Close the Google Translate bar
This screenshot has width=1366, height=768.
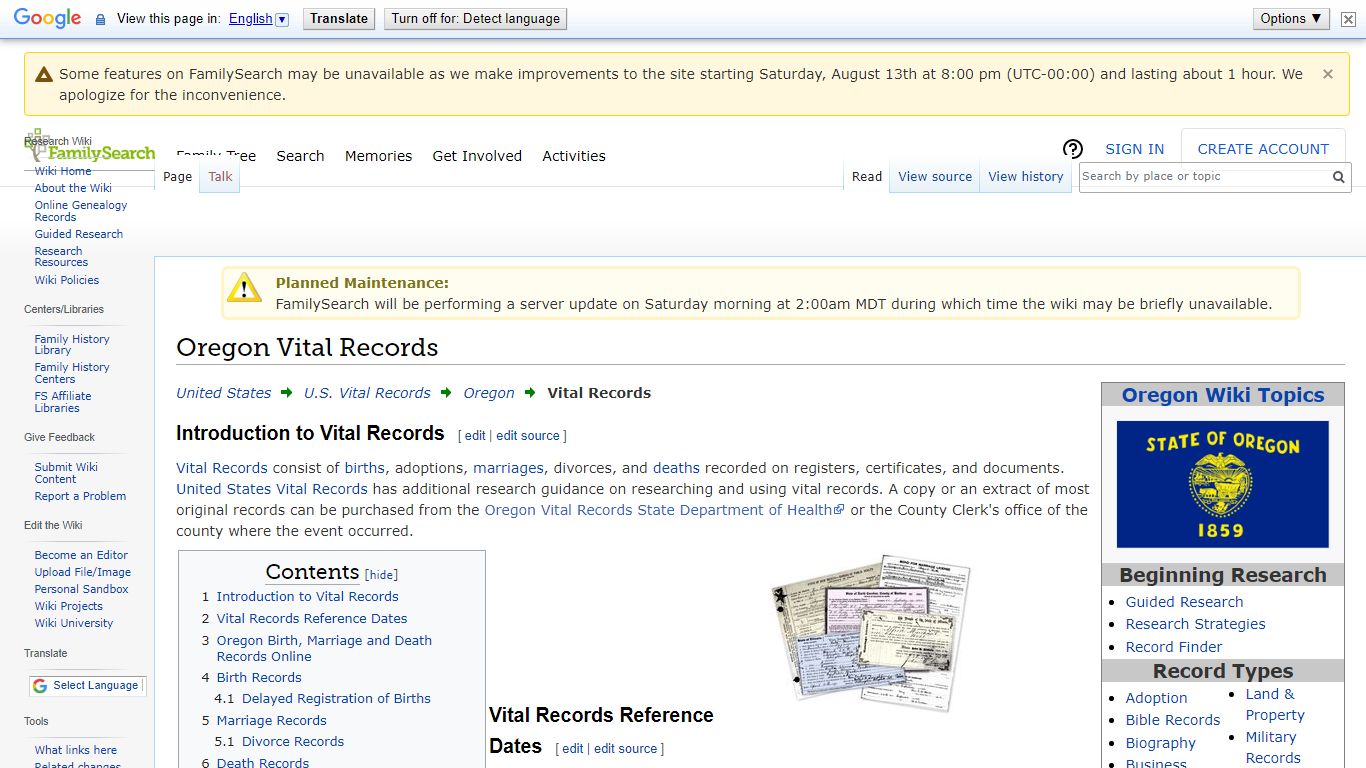pos(1348,19)
